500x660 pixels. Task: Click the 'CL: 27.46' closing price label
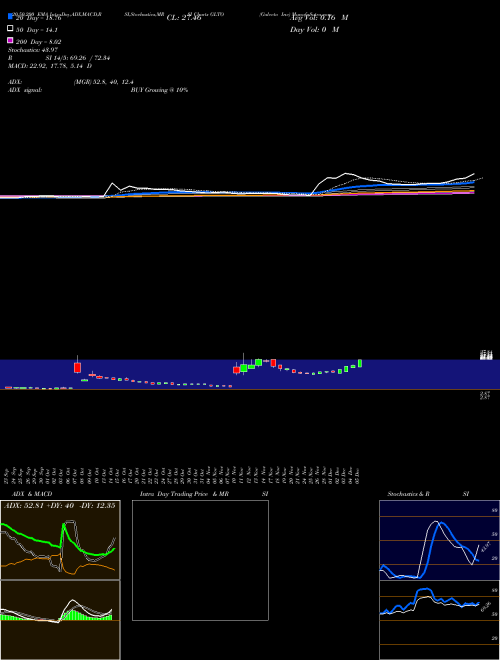[x=184, y=18]
